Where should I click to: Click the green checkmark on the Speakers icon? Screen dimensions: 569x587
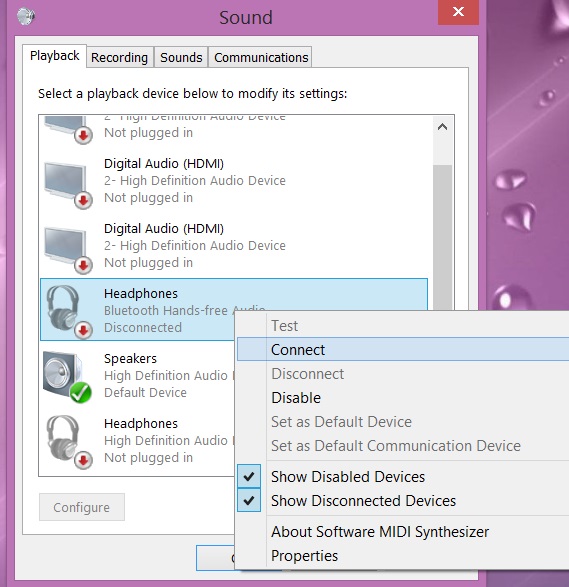(80, 393)
